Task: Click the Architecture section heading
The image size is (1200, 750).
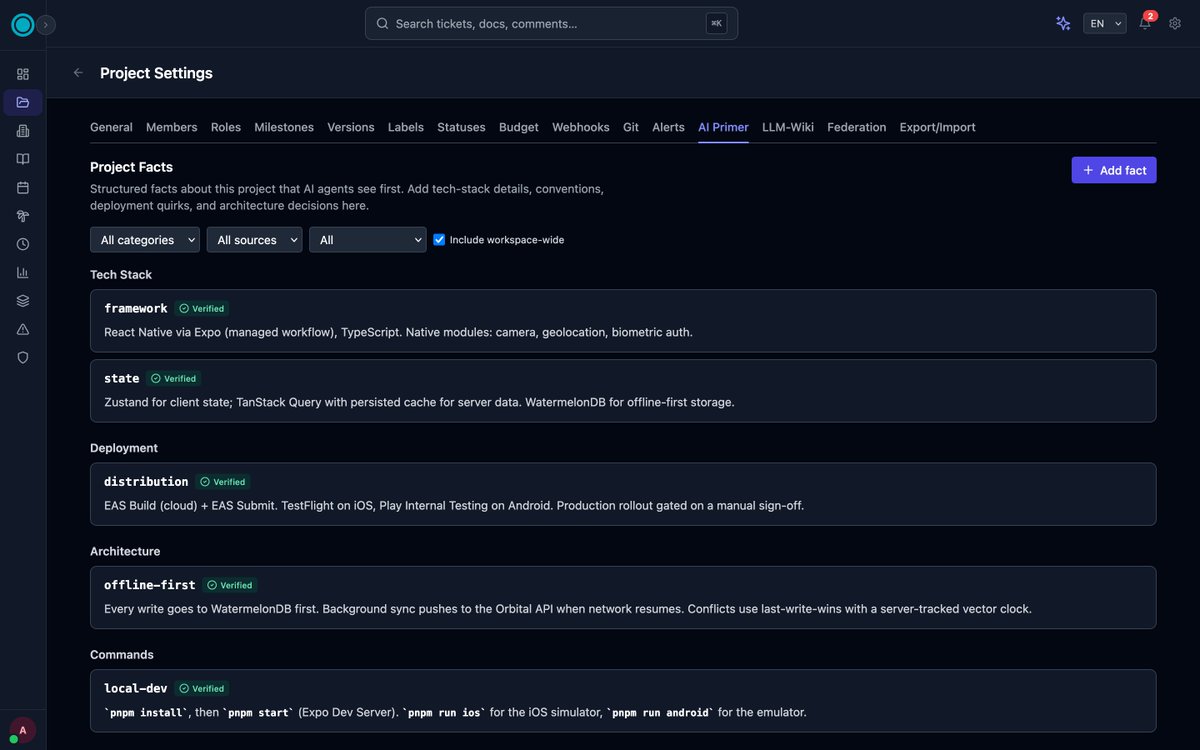Action: pos(125,551)
